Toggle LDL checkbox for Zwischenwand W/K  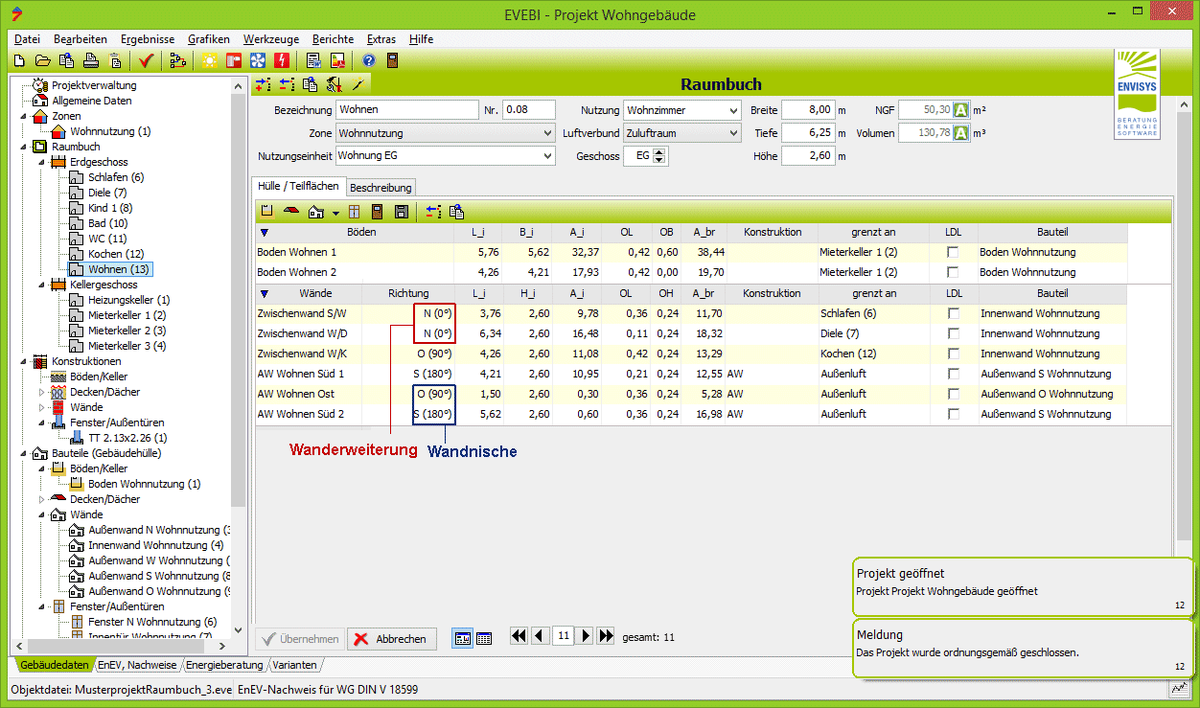point(953,354)
